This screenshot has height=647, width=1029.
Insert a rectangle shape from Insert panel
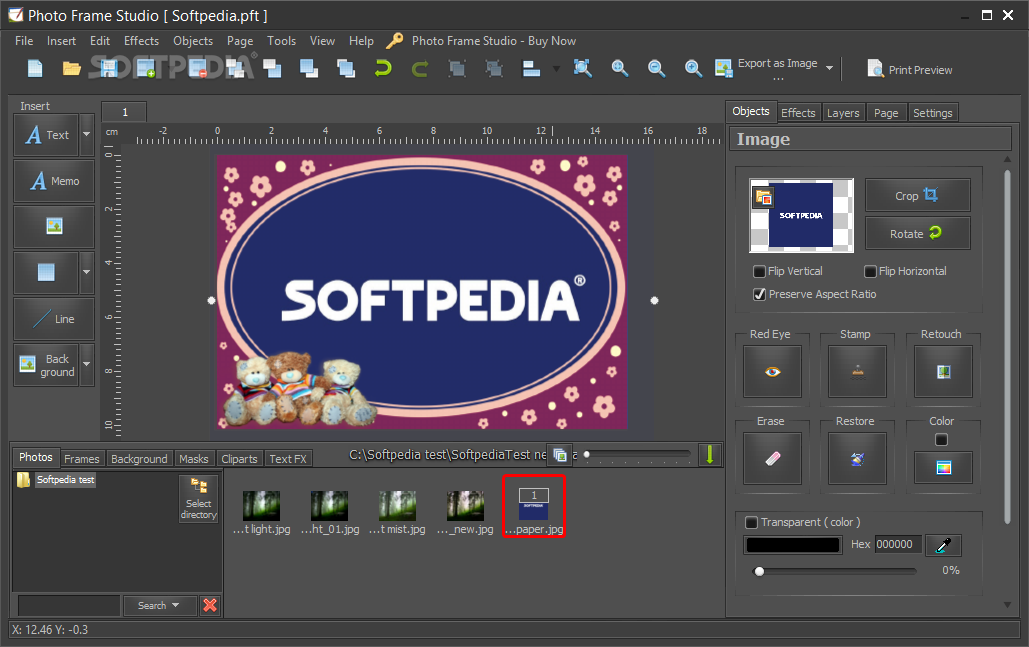point(46,272)
